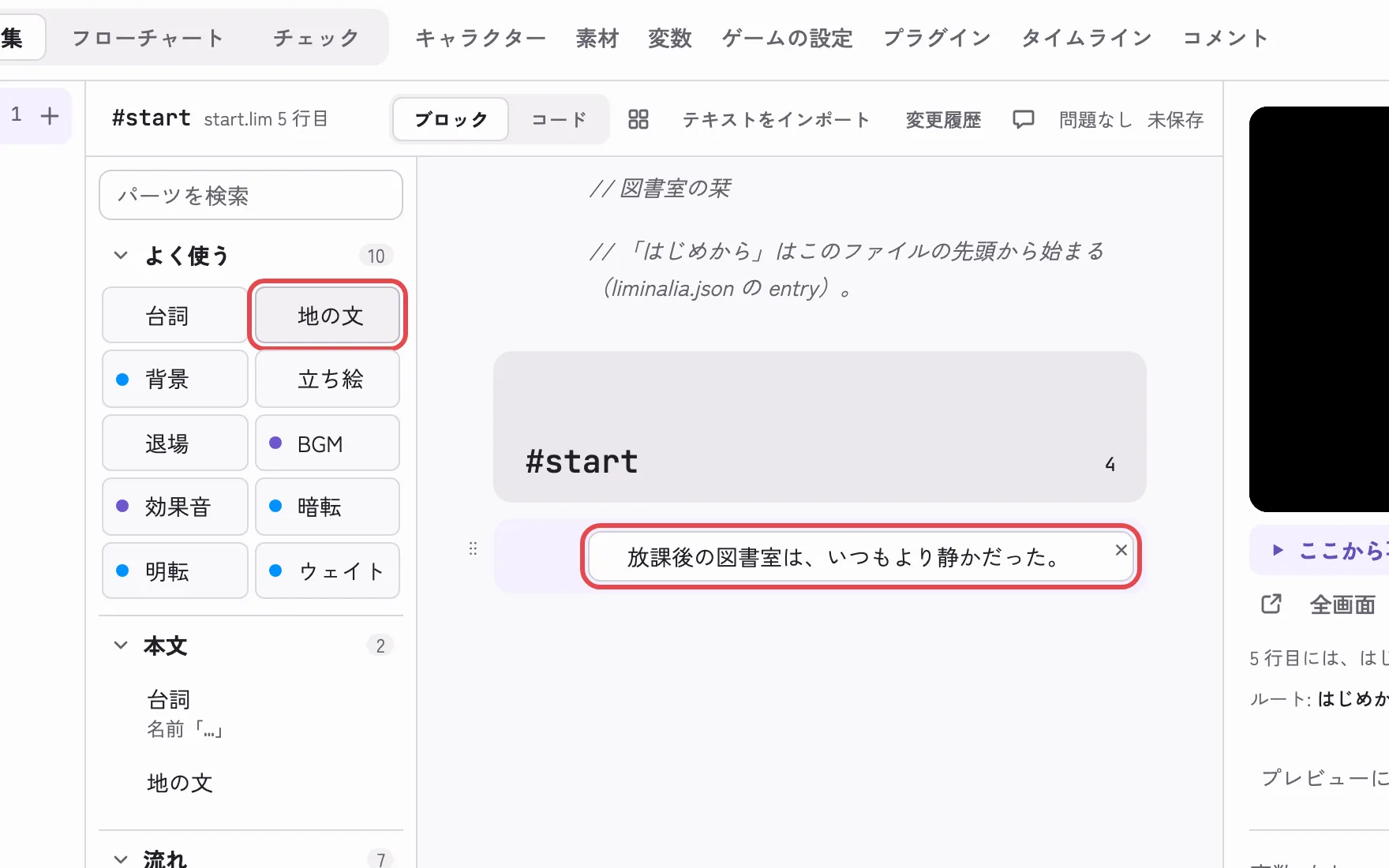Switch editor to コード mode
This screenshot has height=868, width=1389.
tap(559, 119)
